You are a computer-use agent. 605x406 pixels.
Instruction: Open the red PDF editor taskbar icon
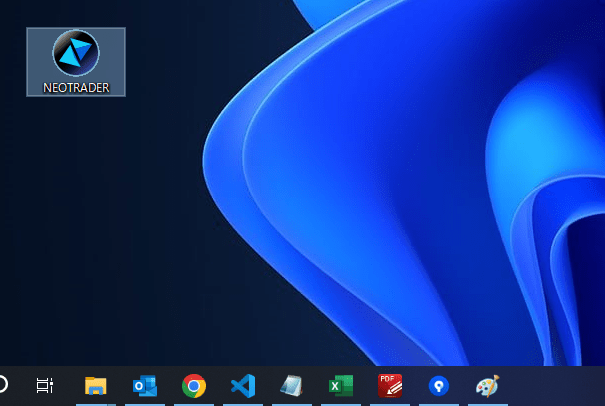pyautogui.click(x=390, y=386)
